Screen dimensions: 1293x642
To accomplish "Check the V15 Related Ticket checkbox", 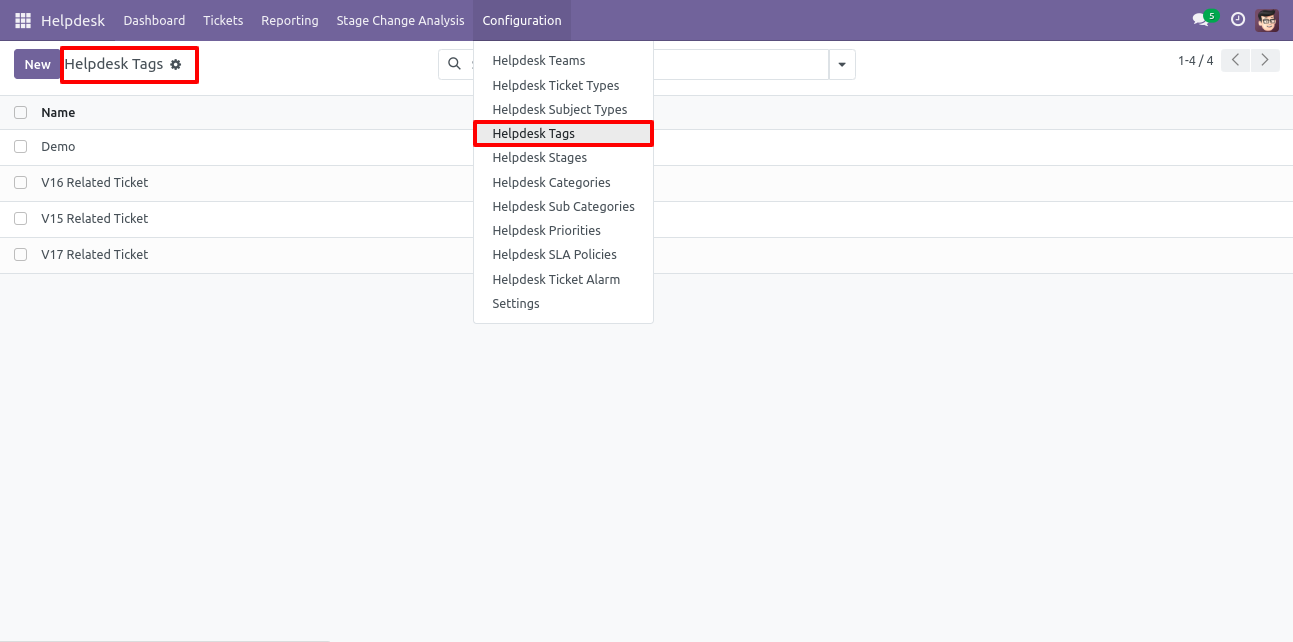I will click(20, 219).
